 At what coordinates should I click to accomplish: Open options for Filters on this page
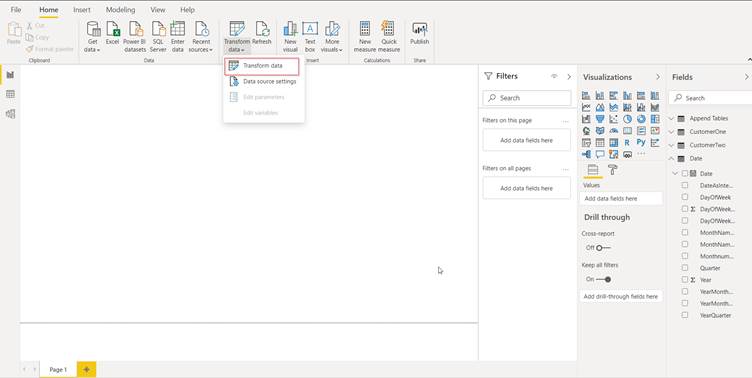click(565, 121)
